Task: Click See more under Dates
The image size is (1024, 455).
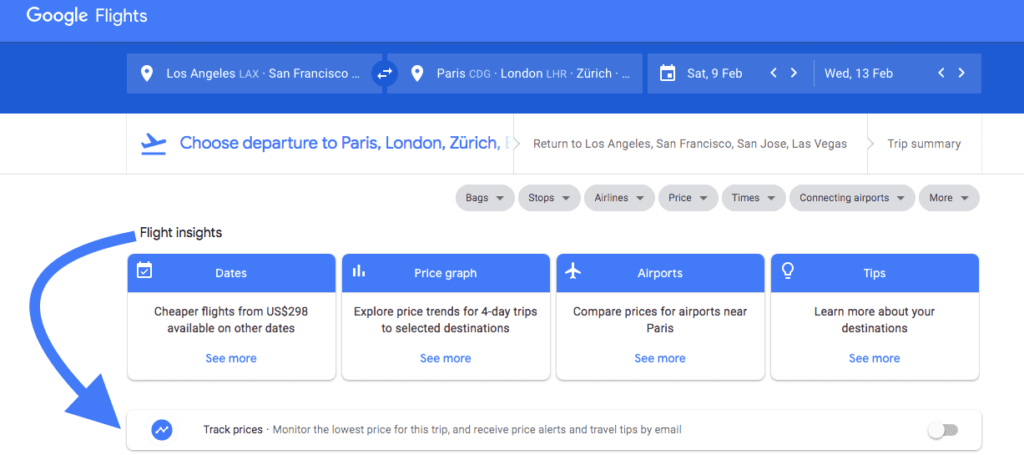Action: point(231,358)
